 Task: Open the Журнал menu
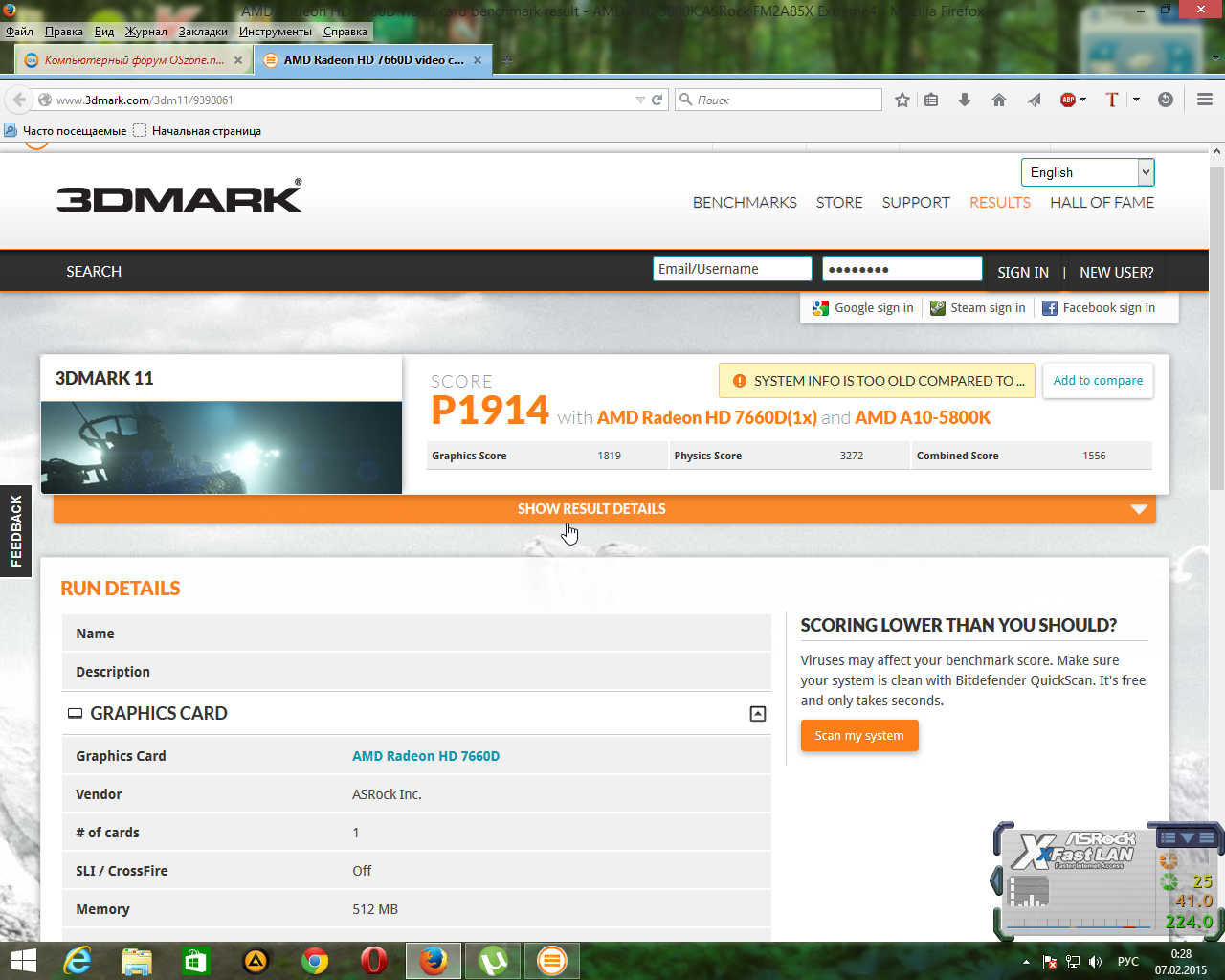(146, 32)
